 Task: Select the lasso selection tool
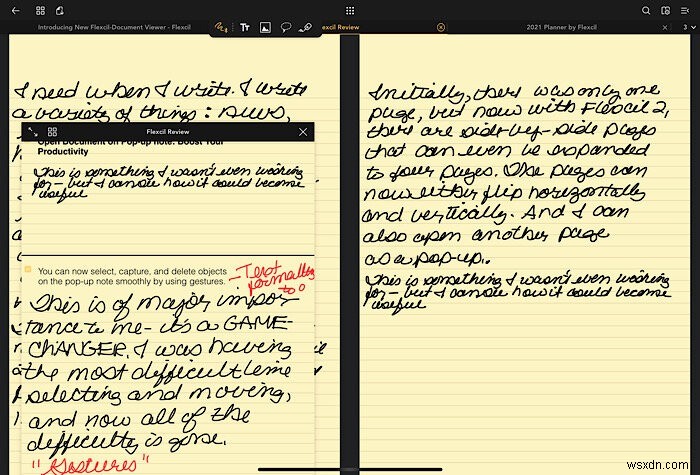click(x=285, y=27)
